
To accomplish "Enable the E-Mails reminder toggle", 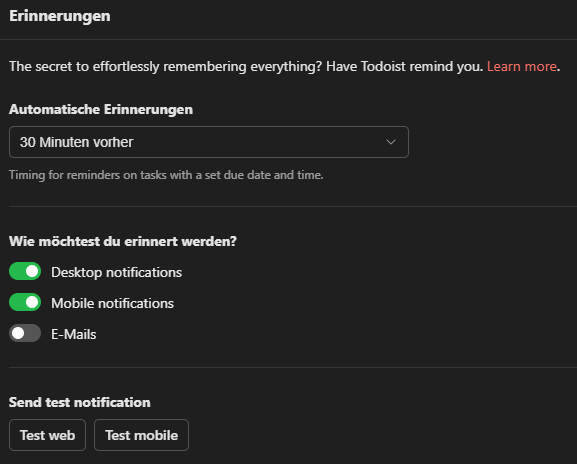I will coord(25,333).
